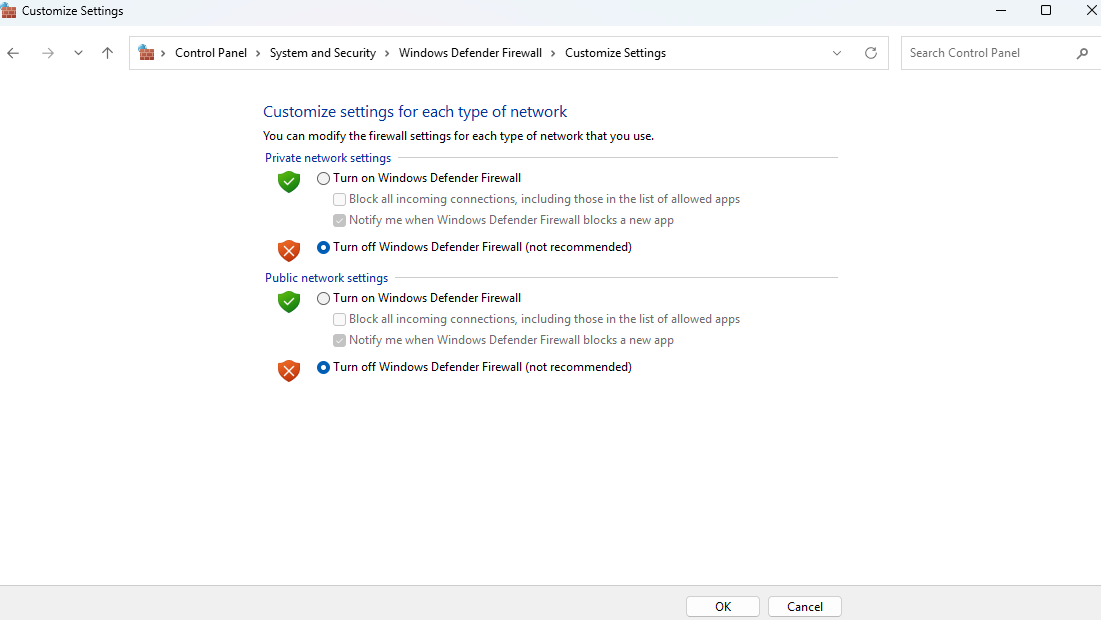The image size is (1101, 620).
Task: Refresh the Customize Settings page
Action: pyautogui.click(x=871, y=53)
